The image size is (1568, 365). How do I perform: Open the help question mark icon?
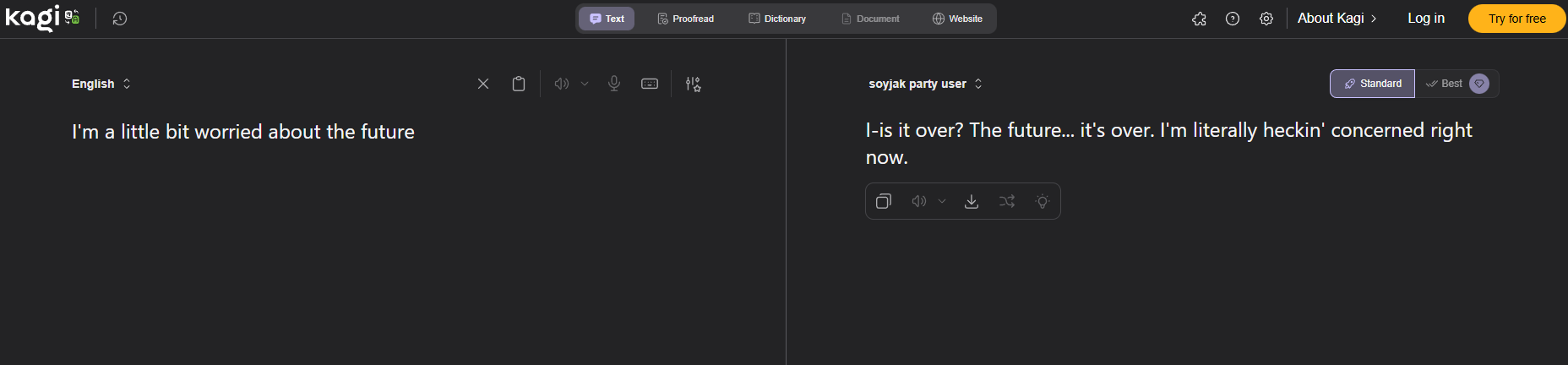click(x=1233, y=19)
